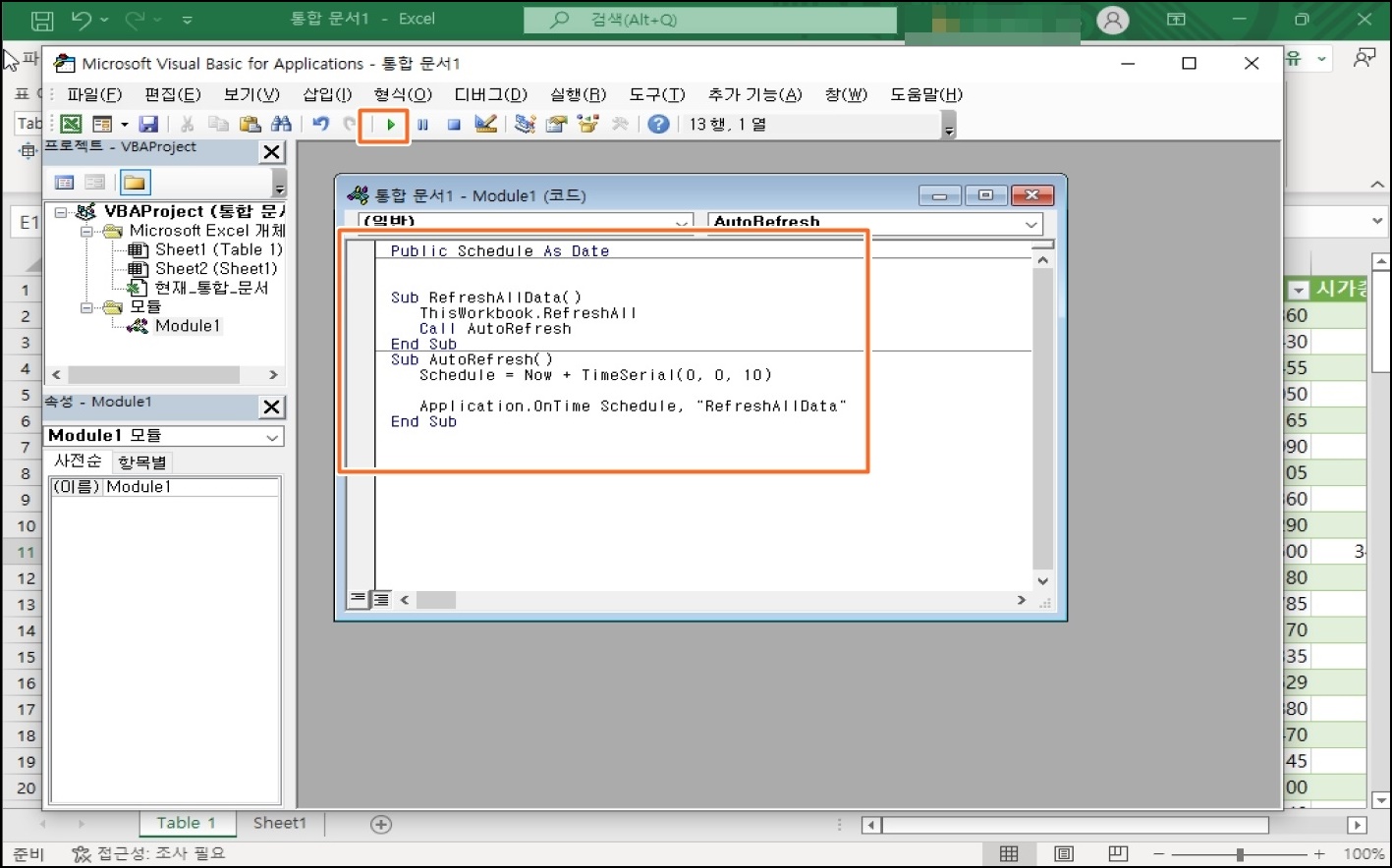Open the 실행(R) menu

[579, 94]
